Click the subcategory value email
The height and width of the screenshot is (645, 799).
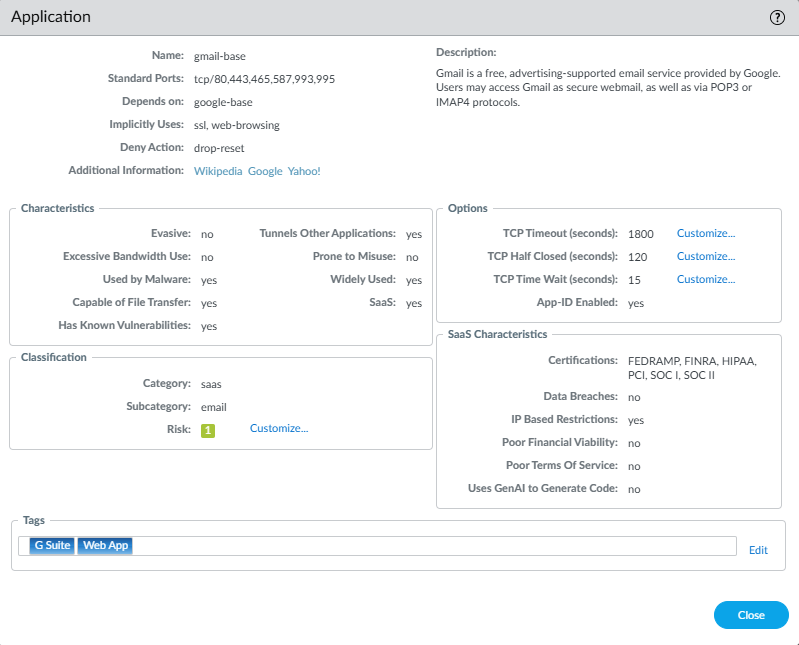tap(214, 407)
